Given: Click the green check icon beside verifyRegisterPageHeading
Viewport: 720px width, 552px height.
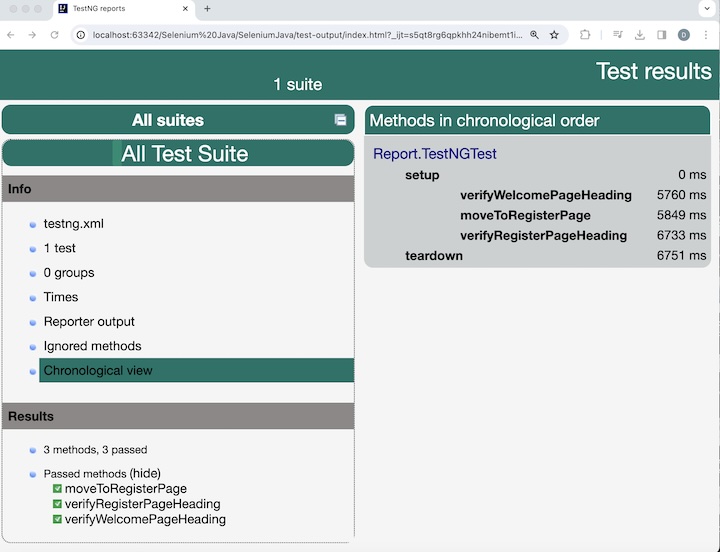Looking at the screenshot, I should pyautogui.click(x=57, y=504).
